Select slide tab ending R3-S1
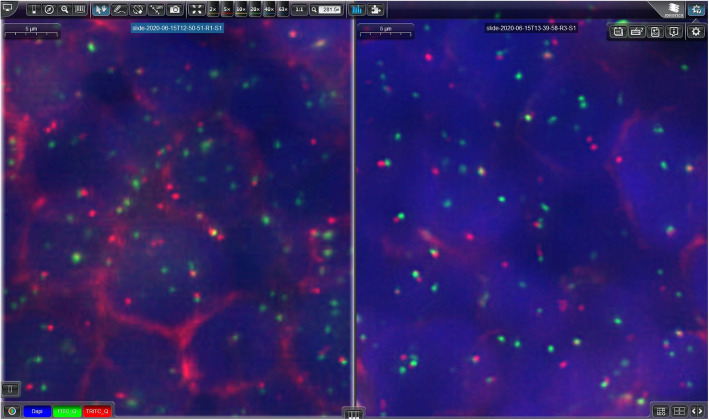Screen dimensions: 709x420 click(x=531, y=28)
